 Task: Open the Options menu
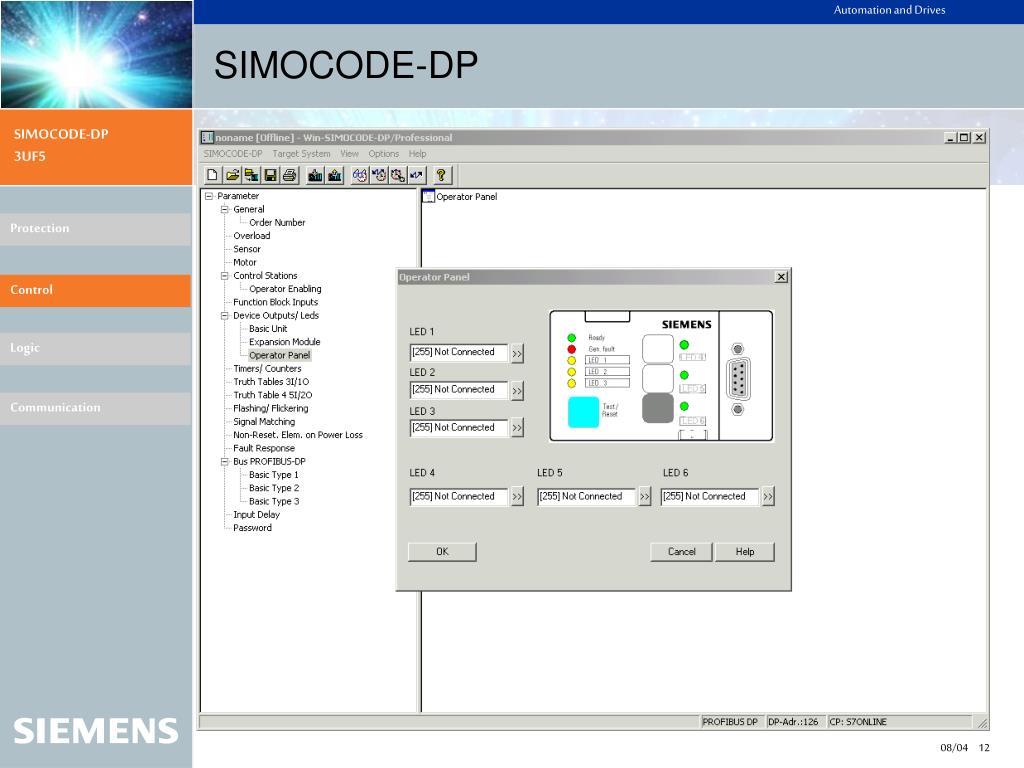(383, 153)
